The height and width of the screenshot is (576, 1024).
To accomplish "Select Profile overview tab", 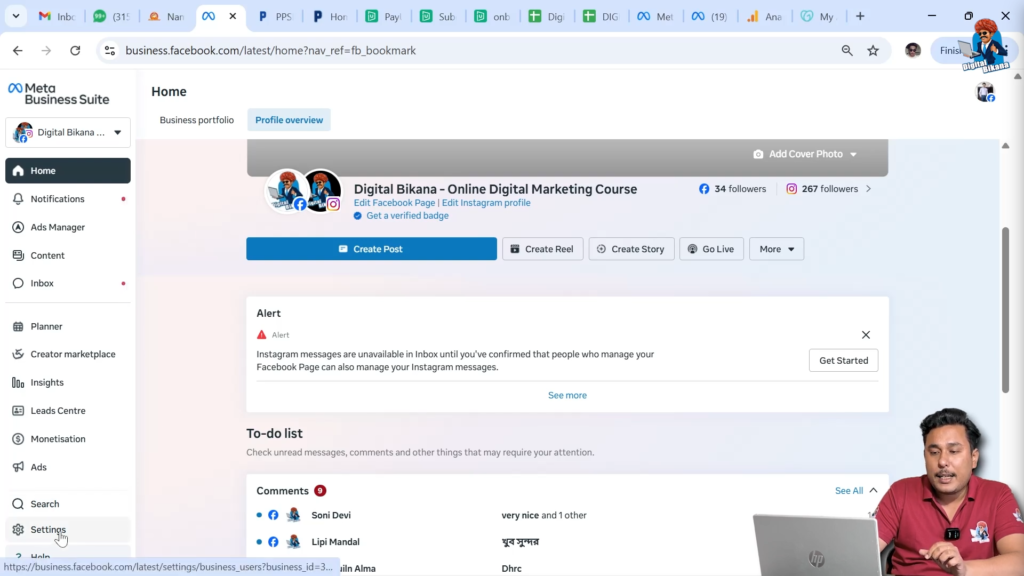I will click(289, 120).
